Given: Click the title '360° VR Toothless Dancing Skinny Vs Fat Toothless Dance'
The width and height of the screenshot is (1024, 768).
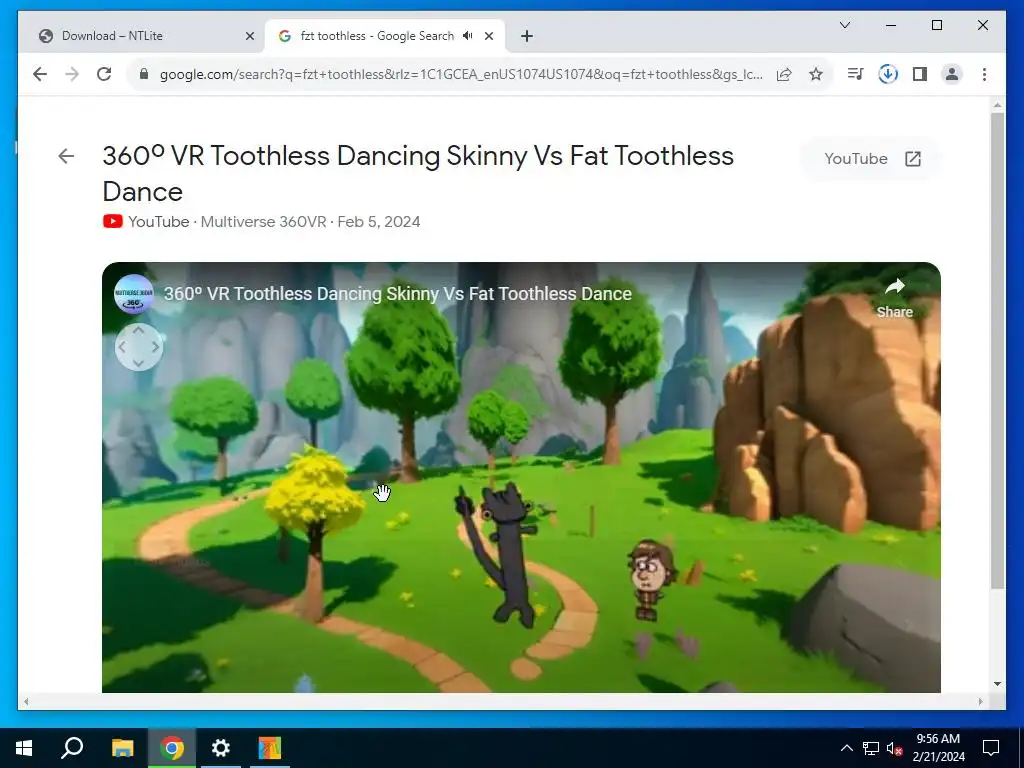Looking at the screenshot, I should point(418,174).
